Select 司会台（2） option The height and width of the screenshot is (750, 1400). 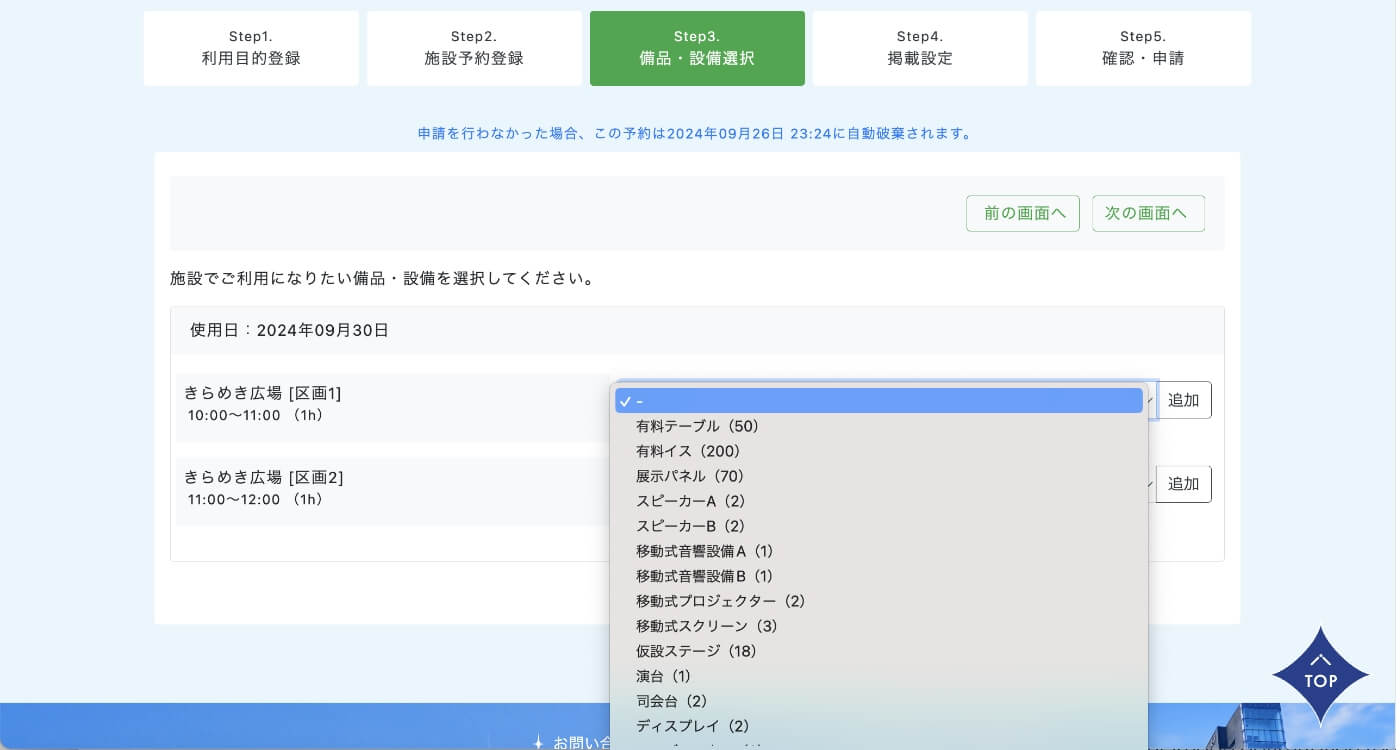[x=672, y=701]
